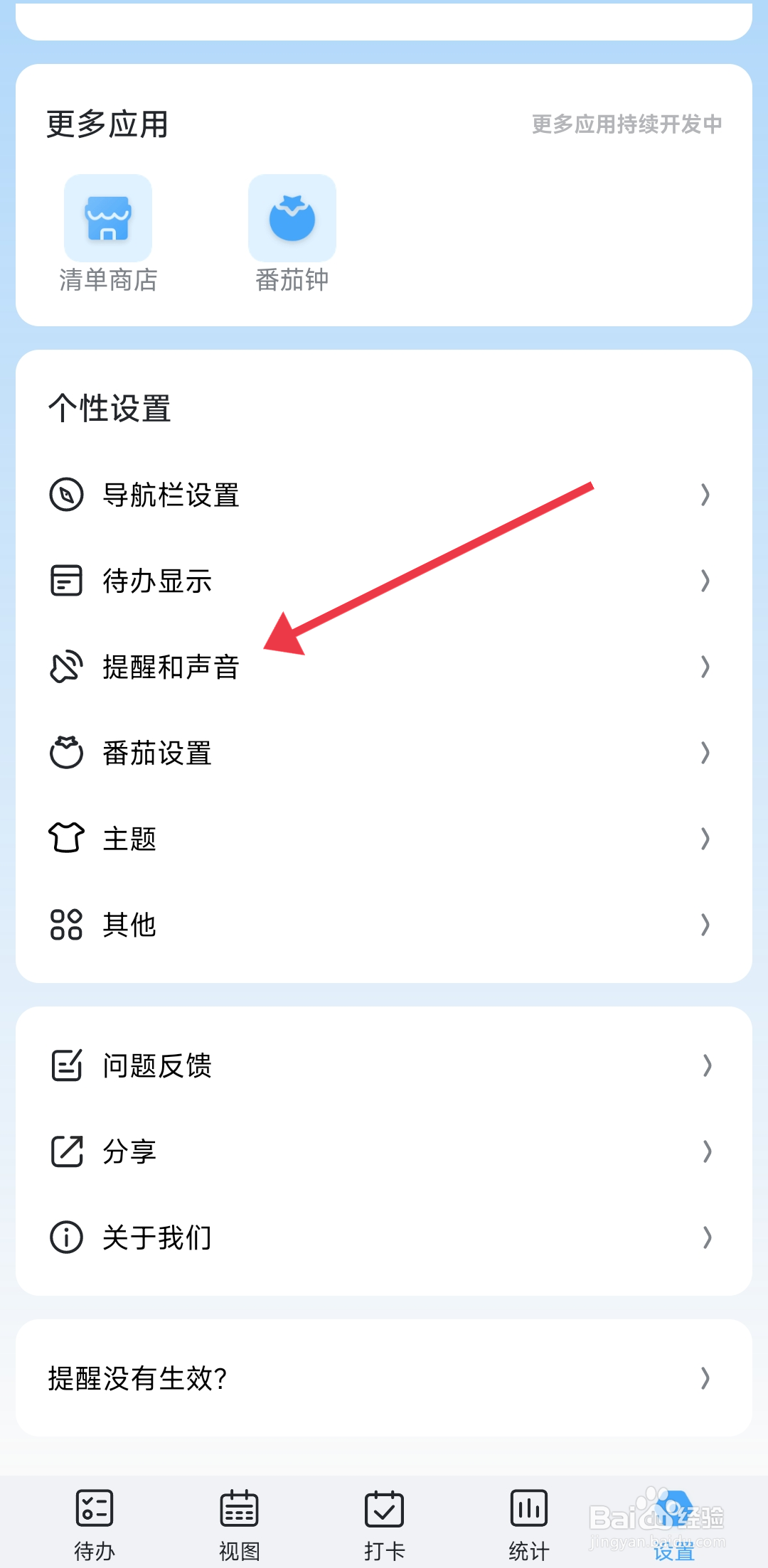
Task: Tap the info icon for 关于我们
Action: click(x=67, y=1237)
